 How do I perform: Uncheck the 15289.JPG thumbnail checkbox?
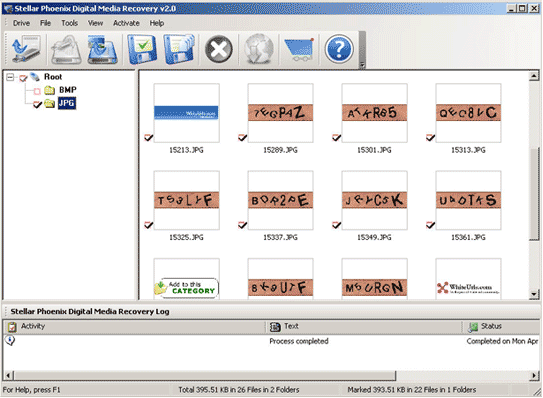click(242, 138)
